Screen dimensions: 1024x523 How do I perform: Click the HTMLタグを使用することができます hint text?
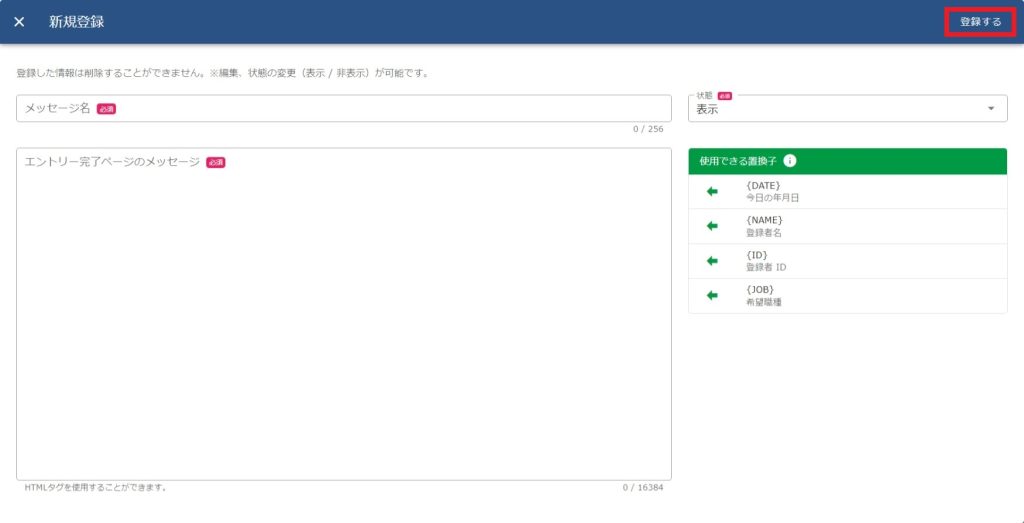[96, 488]
